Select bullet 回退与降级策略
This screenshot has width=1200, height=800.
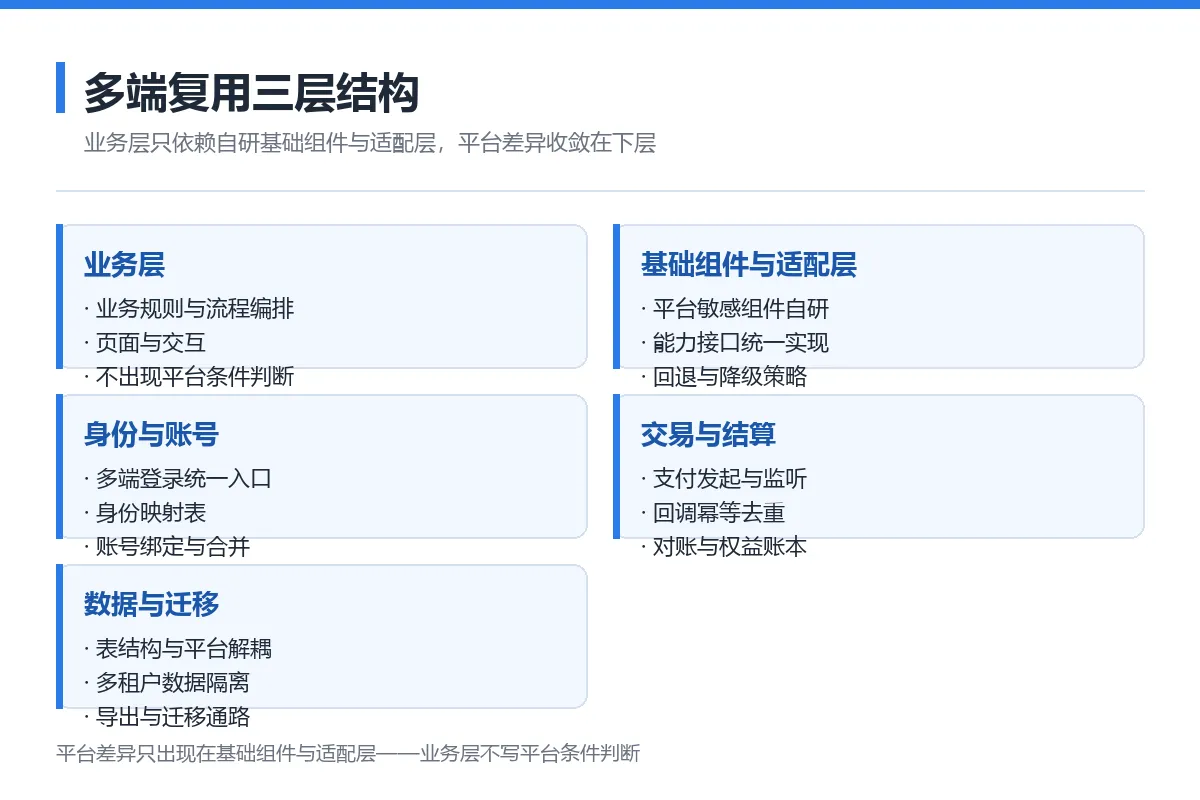click(724, 377)
